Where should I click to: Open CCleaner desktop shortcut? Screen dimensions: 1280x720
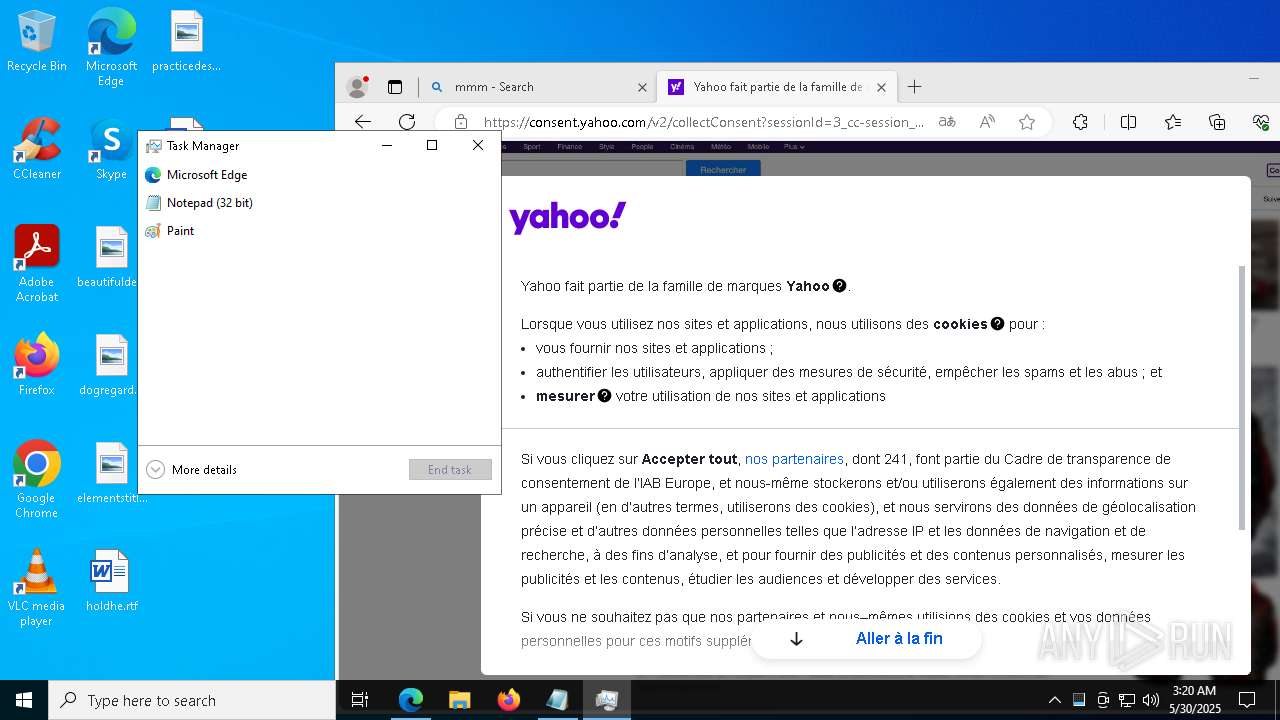click(x=37, y=149)
